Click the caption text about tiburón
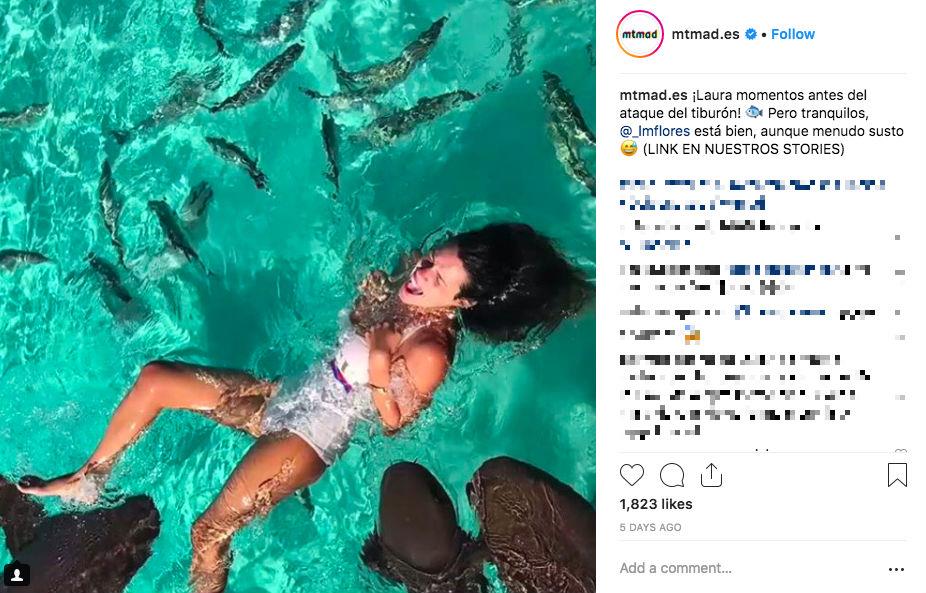The height and width of the screenshot is (593, 926). tap(780, 95)
